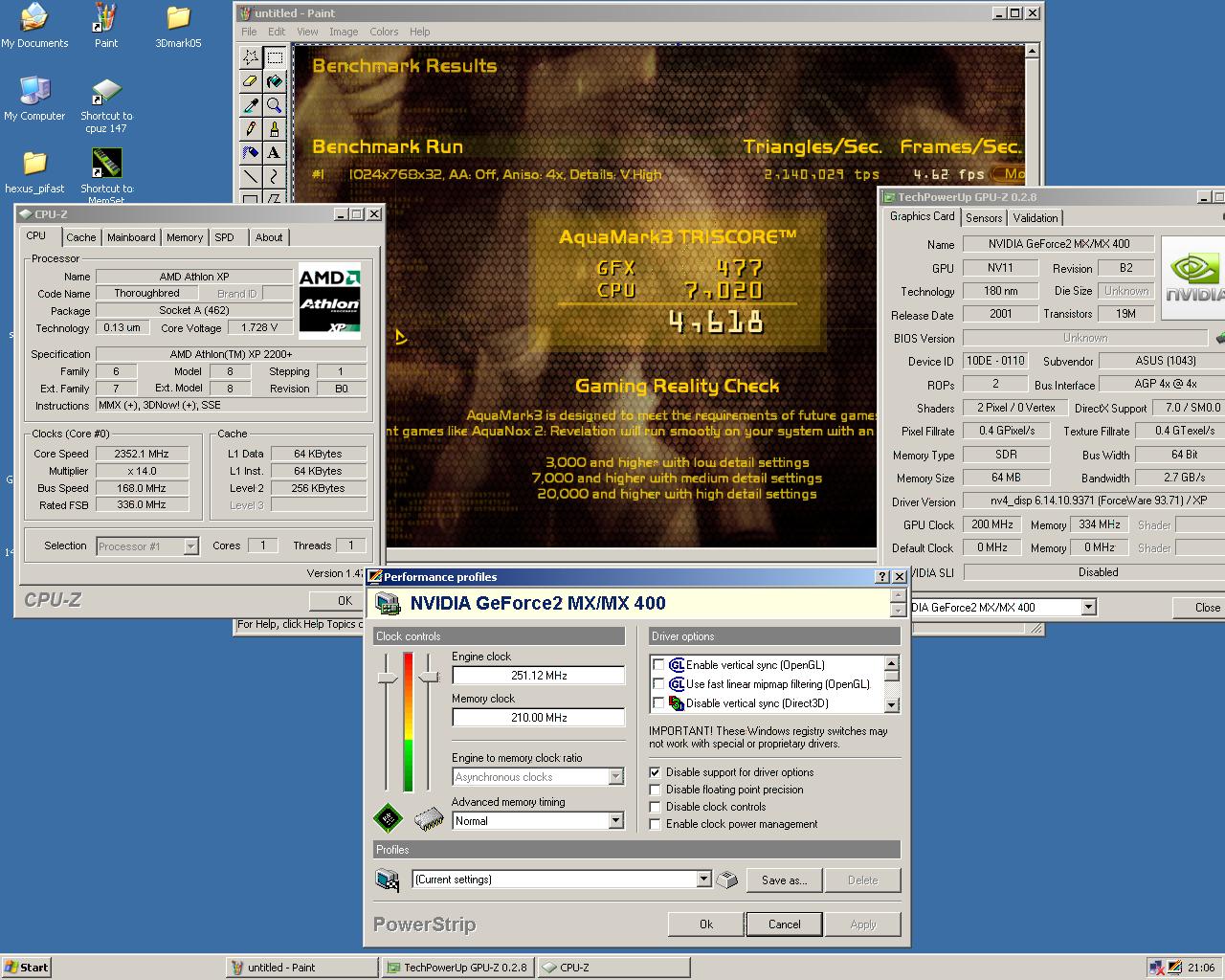Viewport: 1225px width, 980px height.
Task: Check Disable floating point precision
Action: (656, 790)
